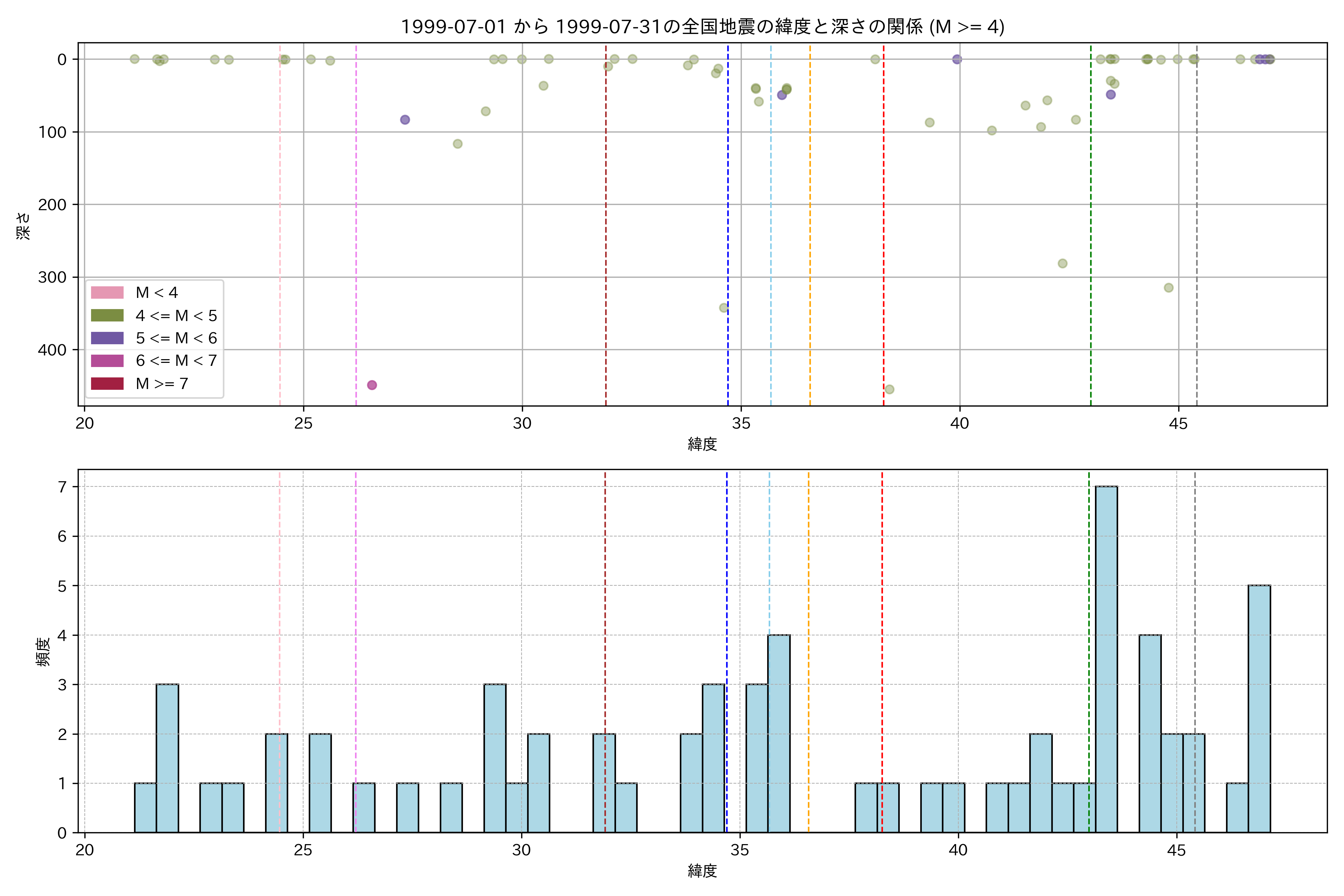The width and height of the screenshot is (1344, 896).
Task: Click the pink 'M < 4' legend swatch
Action: coord(107,293)
